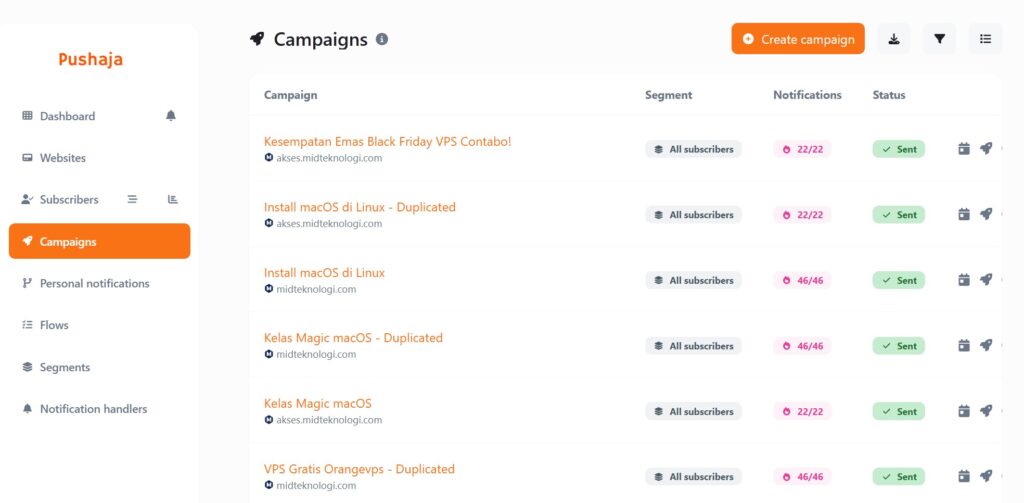This screenshot has height=503, width=1024.
Task: Open subscribers list icon in sidebar
Action: pyautogui.click(x=132, y=199)
